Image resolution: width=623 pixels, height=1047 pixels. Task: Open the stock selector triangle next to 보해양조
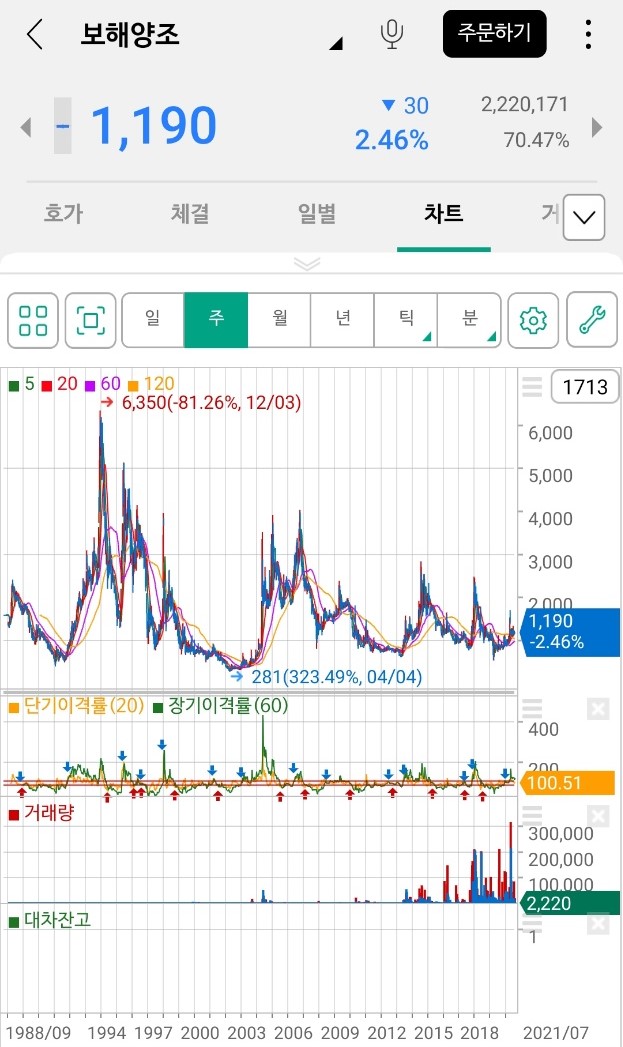(337, 43)
